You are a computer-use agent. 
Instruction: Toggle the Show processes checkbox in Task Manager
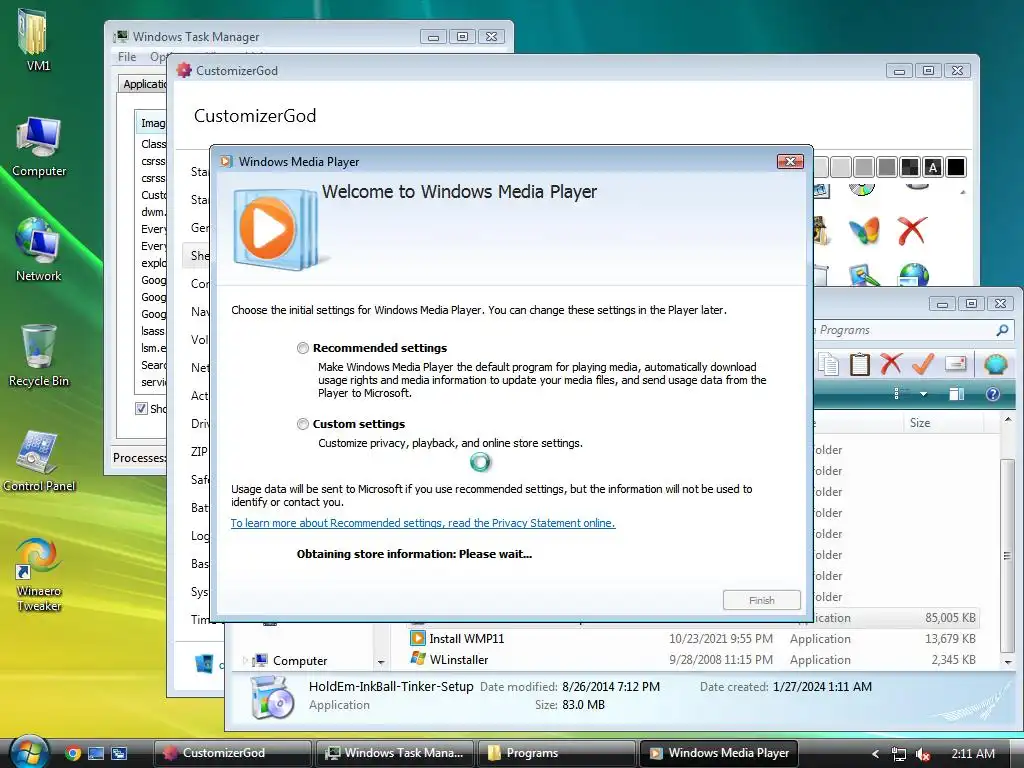pos(140,409)
